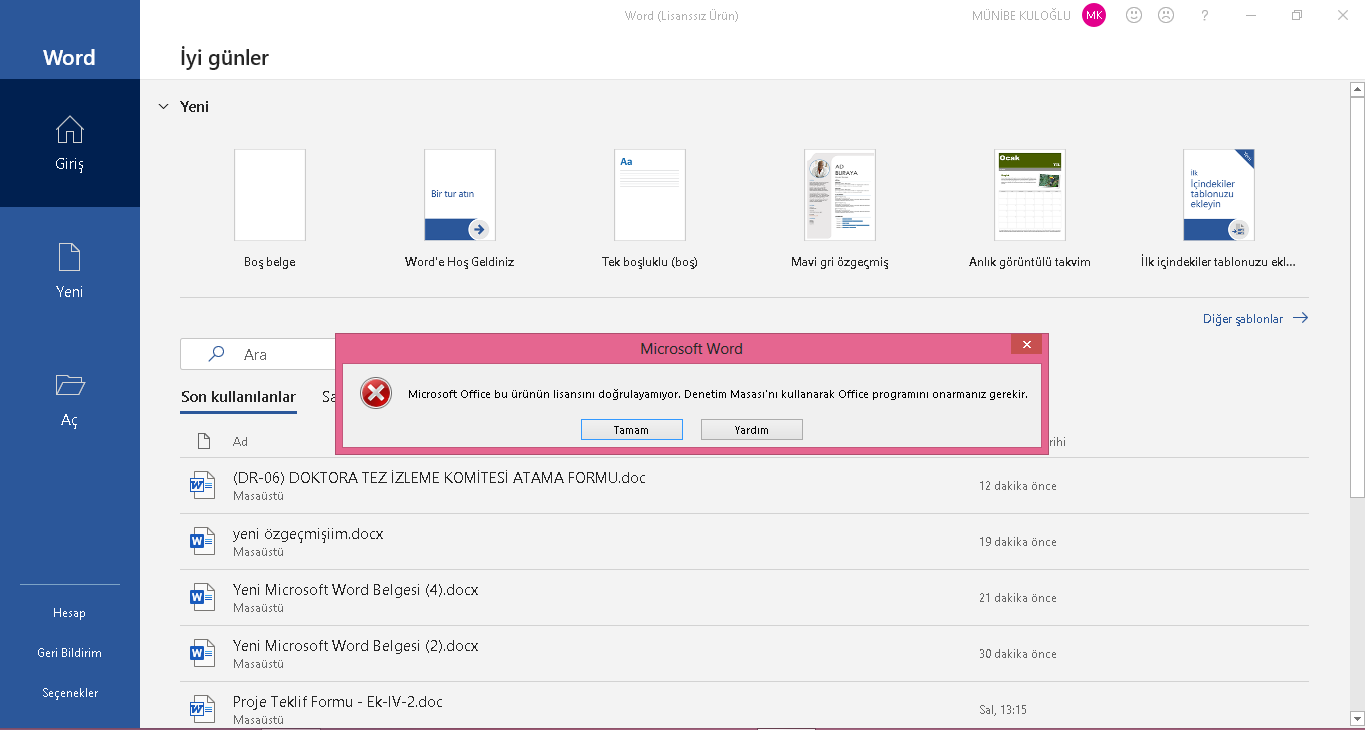The height and width of the screenshot is (730, 1365).
Task: Click the '12 dakika önce' timestamp
Action: pyautogui.click(x=1018, y=486)
